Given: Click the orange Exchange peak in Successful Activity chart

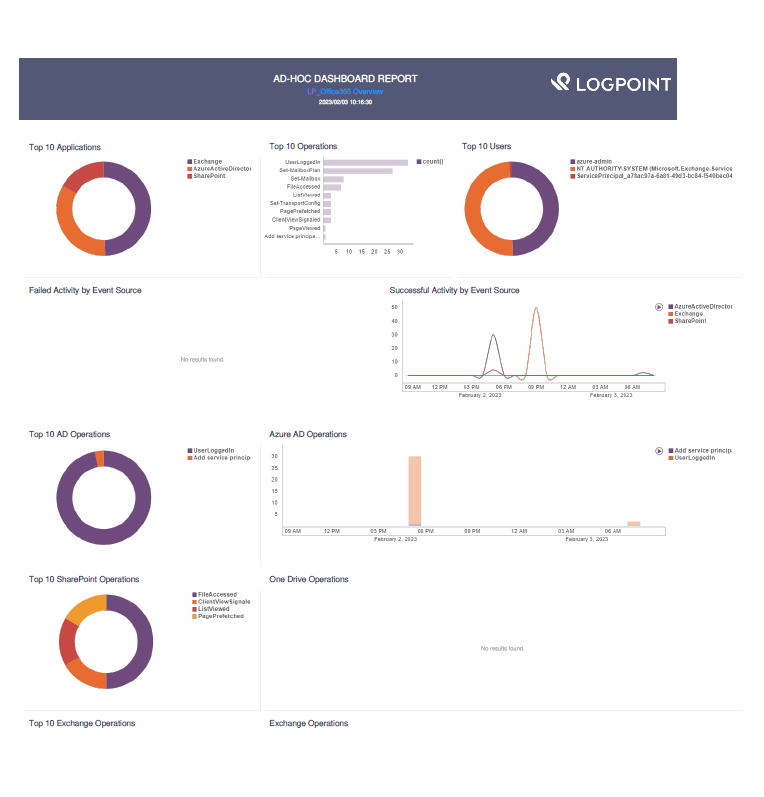Looking at the screenshot, I should click(x=536, y=309).
